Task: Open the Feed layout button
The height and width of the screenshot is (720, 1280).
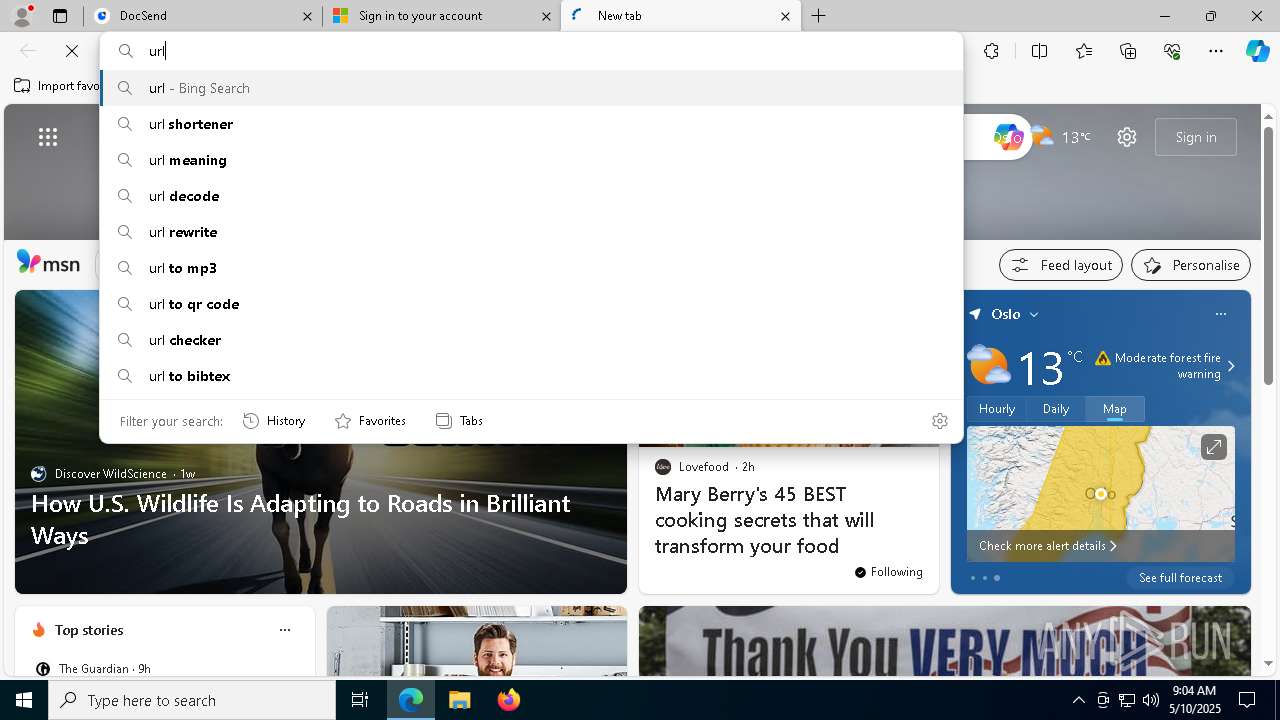Action: [x=1061, y=265]
